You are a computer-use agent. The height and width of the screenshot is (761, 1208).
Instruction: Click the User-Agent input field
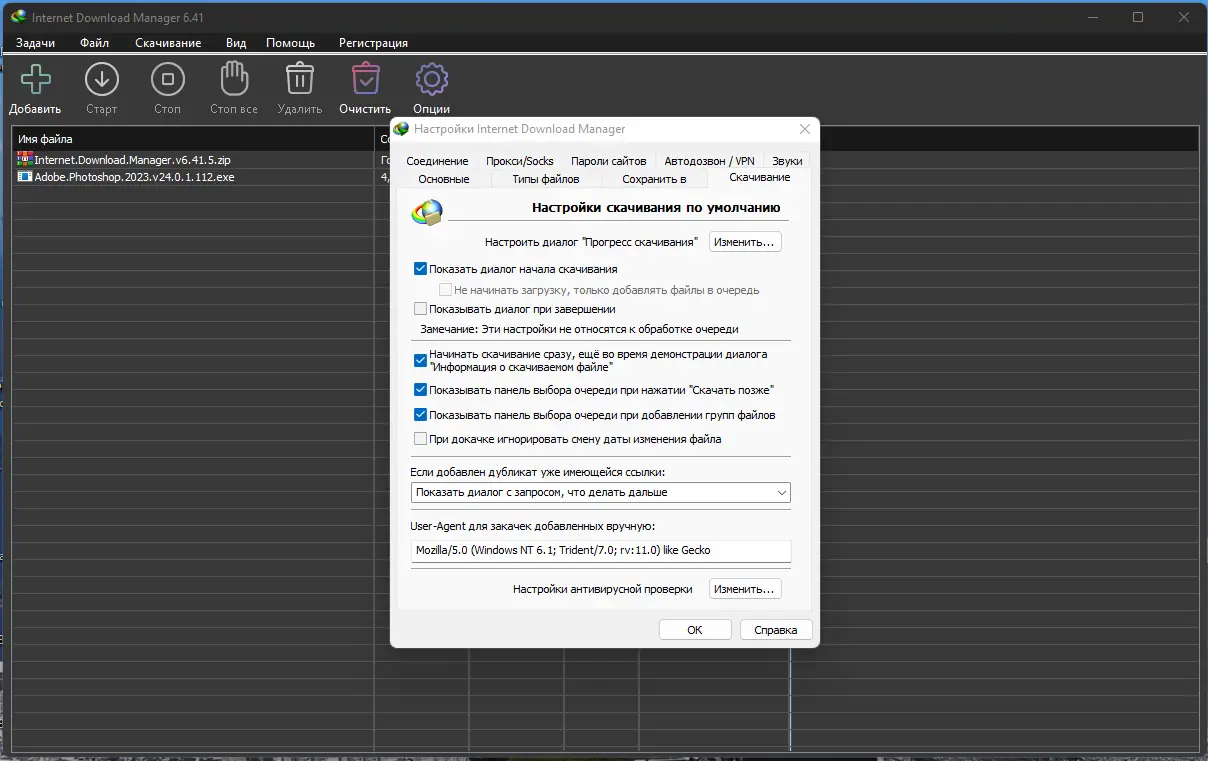point(600,550)
